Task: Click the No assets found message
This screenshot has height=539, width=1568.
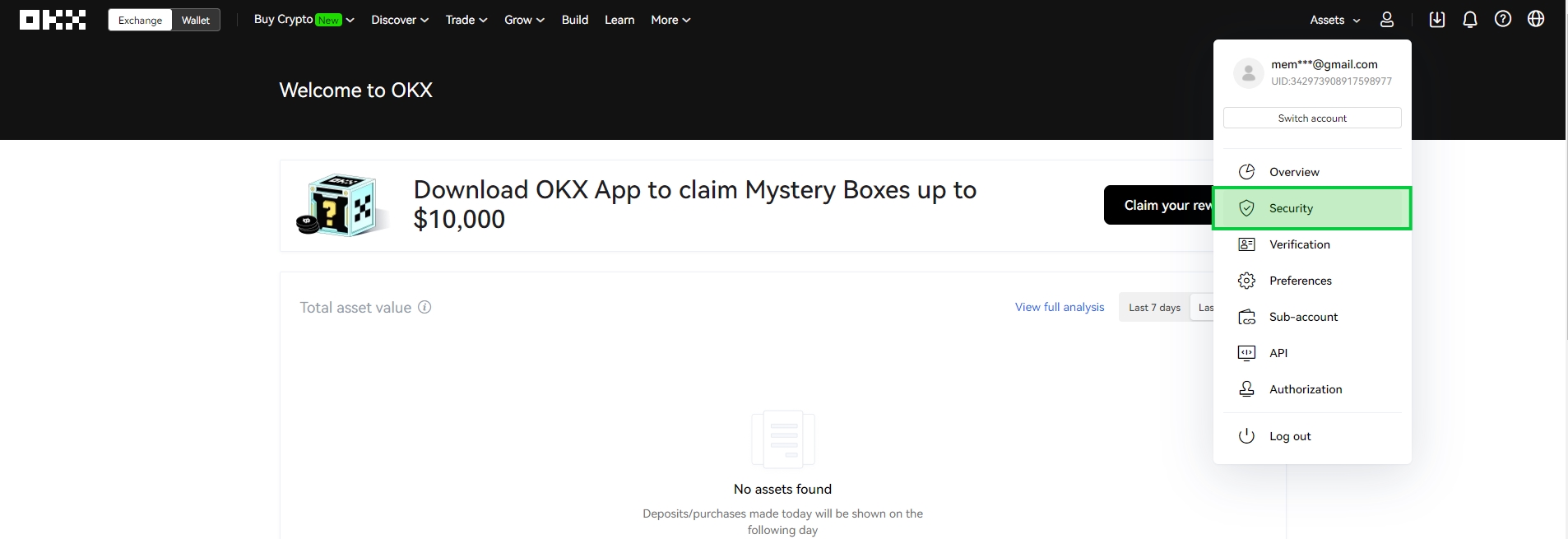Action: [x=782, y=489]
